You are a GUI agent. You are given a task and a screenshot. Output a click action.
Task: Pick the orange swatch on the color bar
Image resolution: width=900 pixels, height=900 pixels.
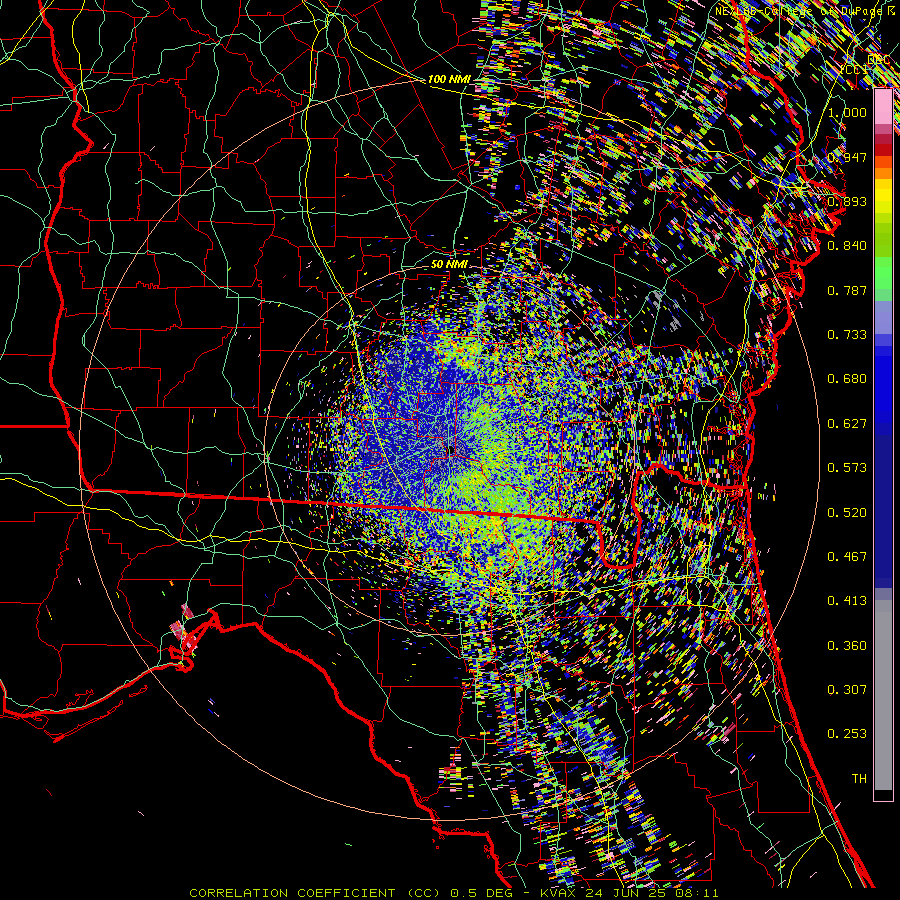tap(883, 173)
